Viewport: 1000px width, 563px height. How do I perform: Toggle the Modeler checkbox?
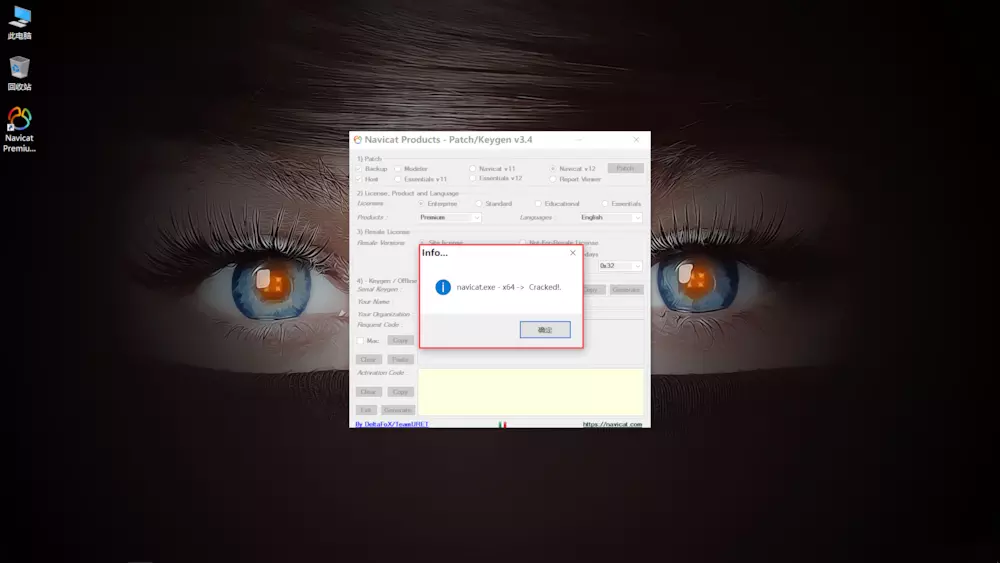[398, 169]
